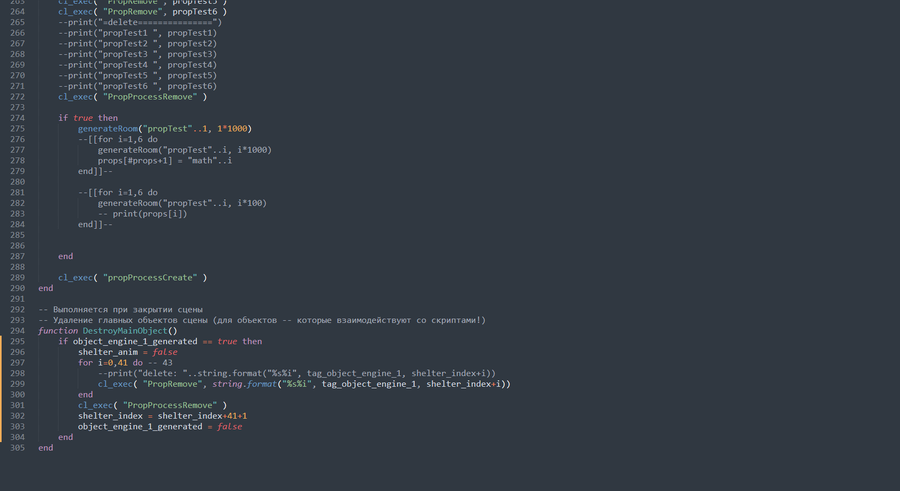
Task: Click commented print "delete: " on line 298
Action: (x=297, y=373)
